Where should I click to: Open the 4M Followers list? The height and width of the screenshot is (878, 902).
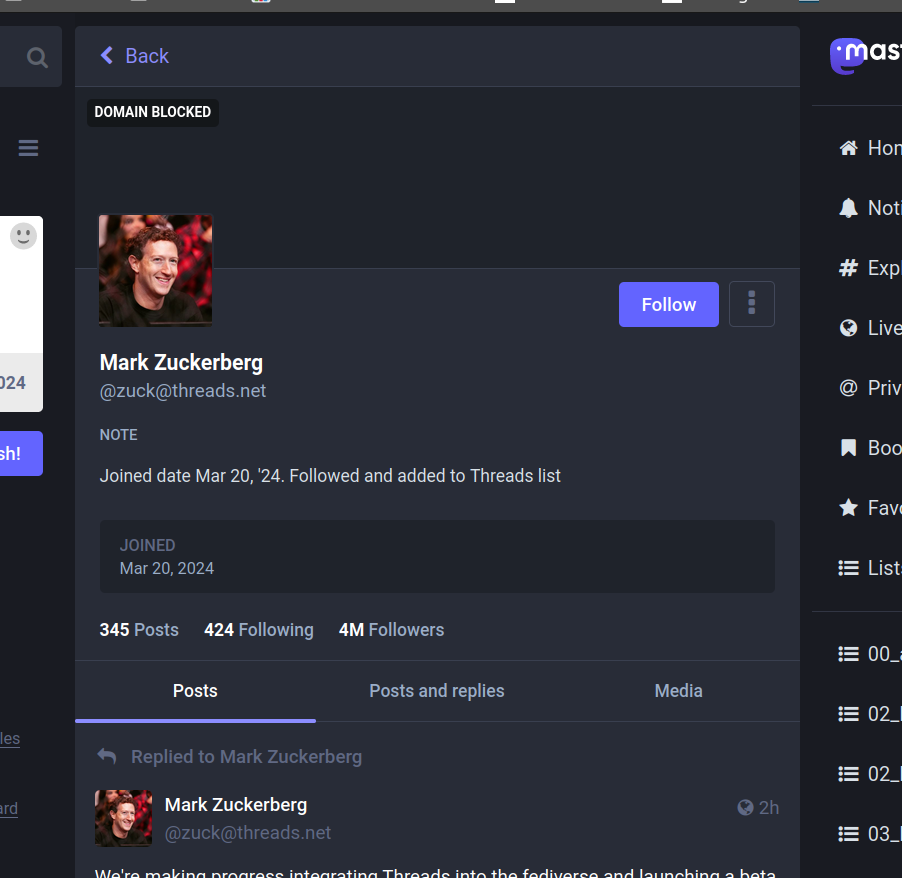pyautogui.click(x=391, y=629)
